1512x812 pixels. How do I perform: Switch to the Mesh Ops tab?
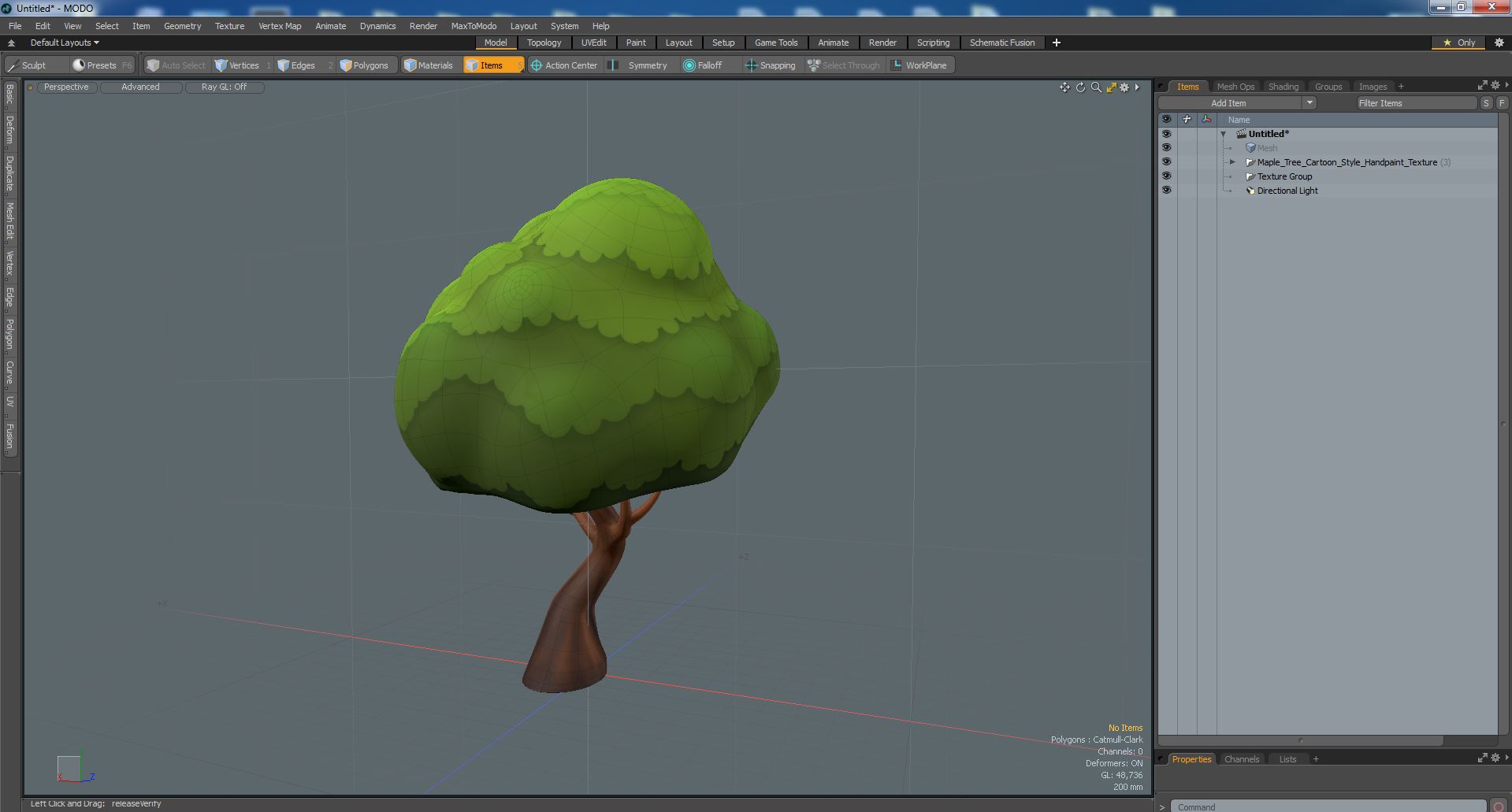pyautogui.click(x=1235, y=87)
